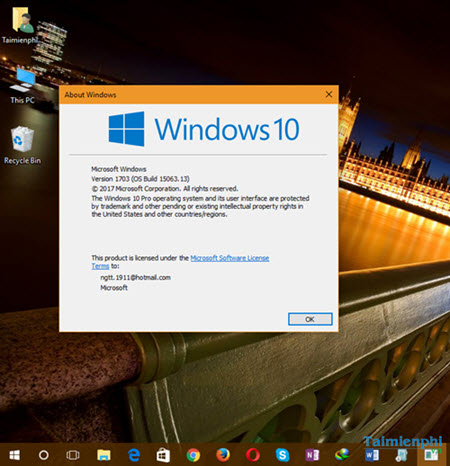The image size is (450, 466).
Task: Open Task View in taskbar
Action: [x=73, y=455]
